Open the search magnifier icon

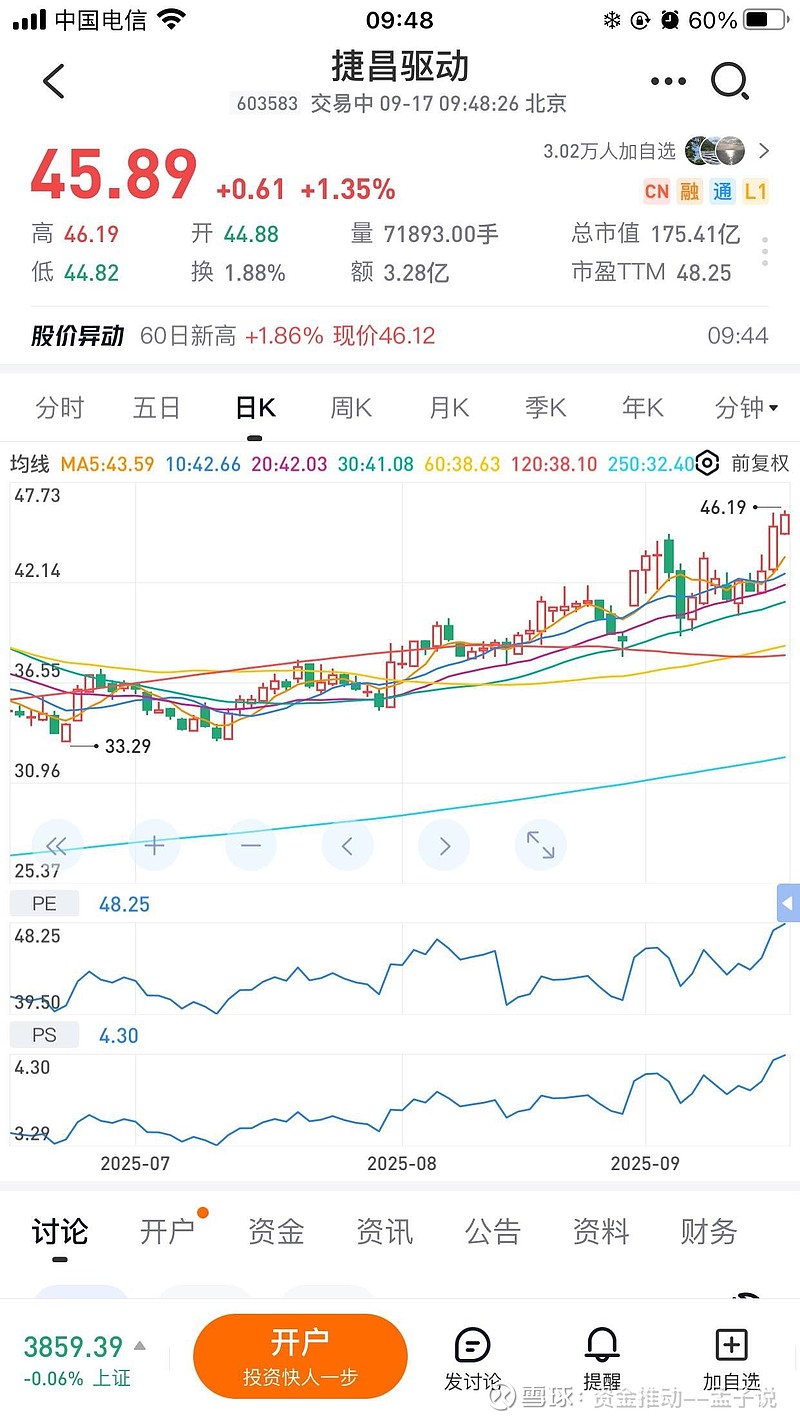pos(730,81)
